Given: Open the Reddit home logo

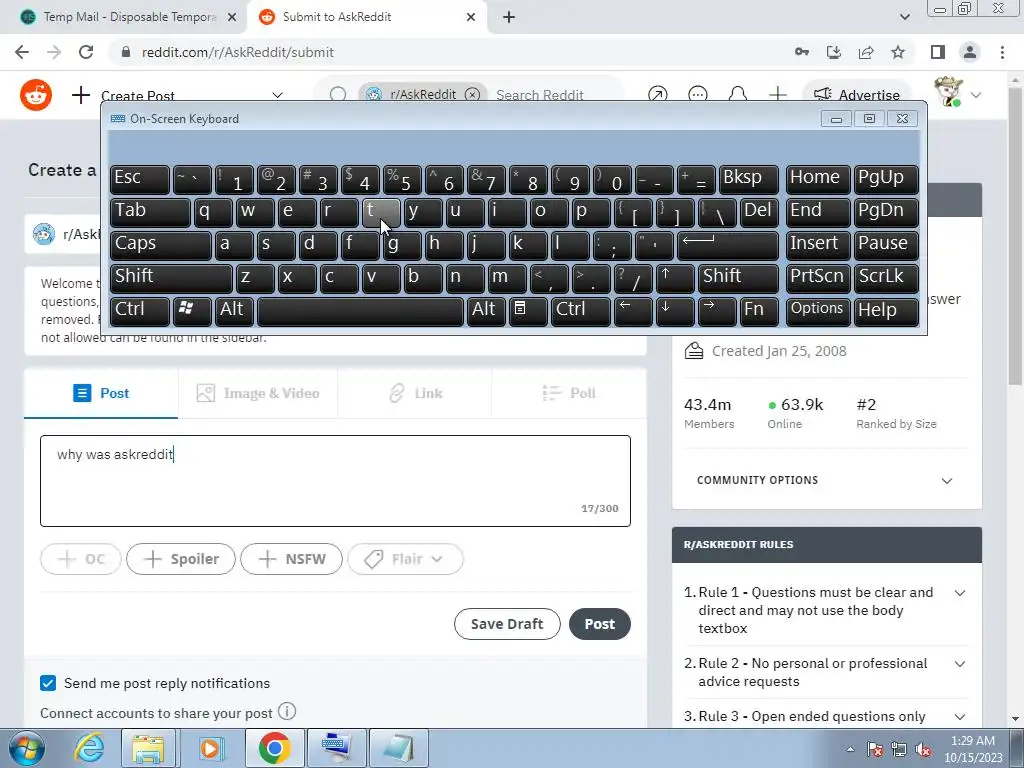Looking at the screenshot, I should coord(36,95).
